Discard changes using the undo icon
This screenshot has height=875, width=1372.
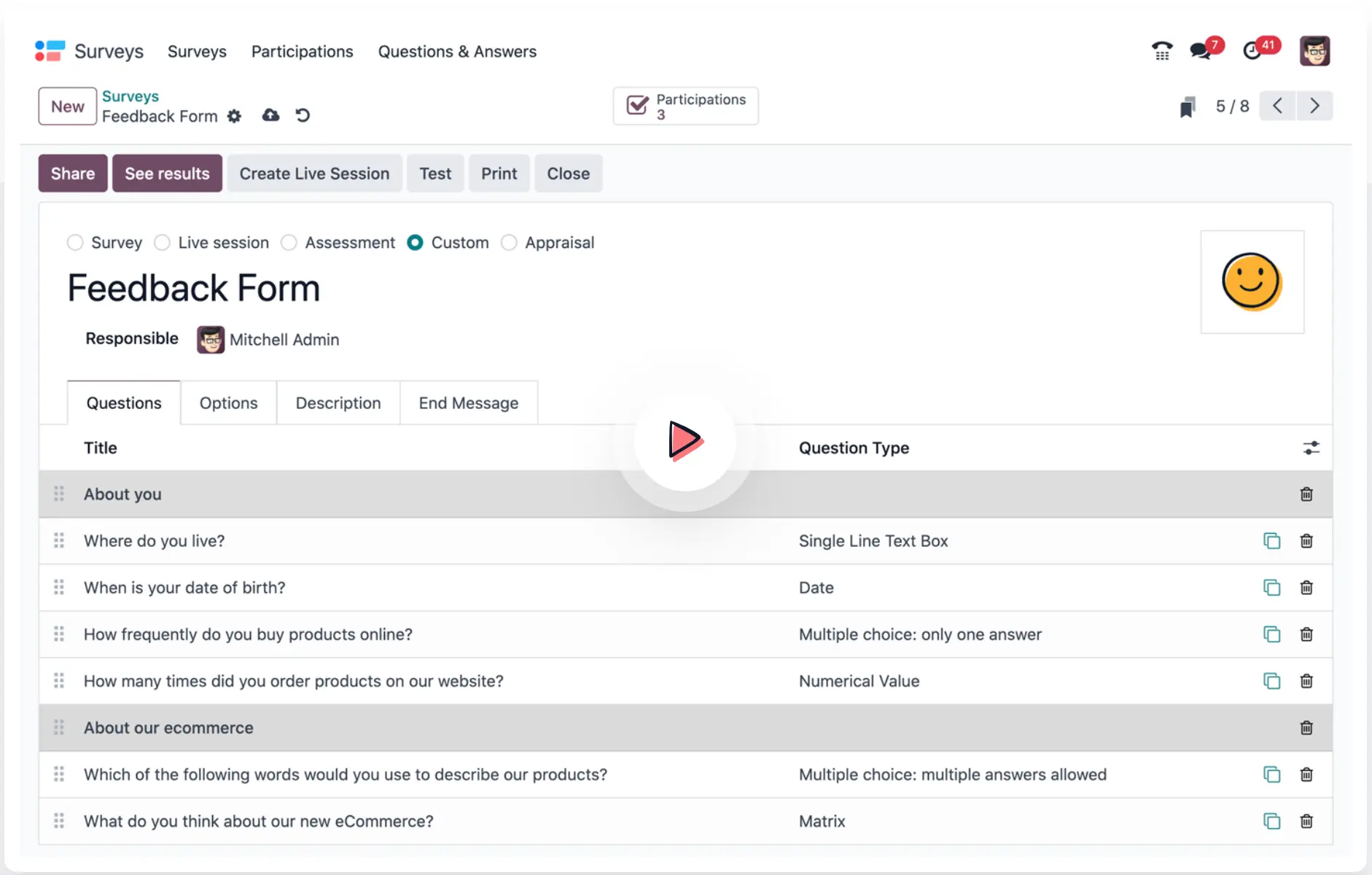click(x=303, y=115)
